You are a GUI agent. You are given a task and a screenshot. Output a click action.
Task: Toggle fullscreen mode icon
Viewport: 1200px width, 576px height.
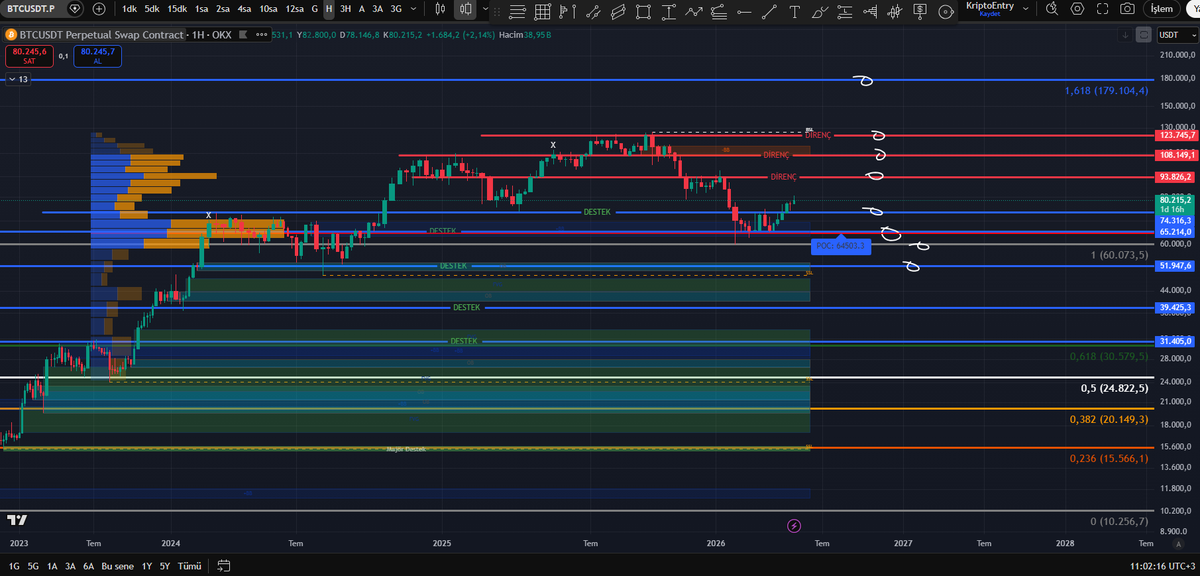coord(1102,9)
